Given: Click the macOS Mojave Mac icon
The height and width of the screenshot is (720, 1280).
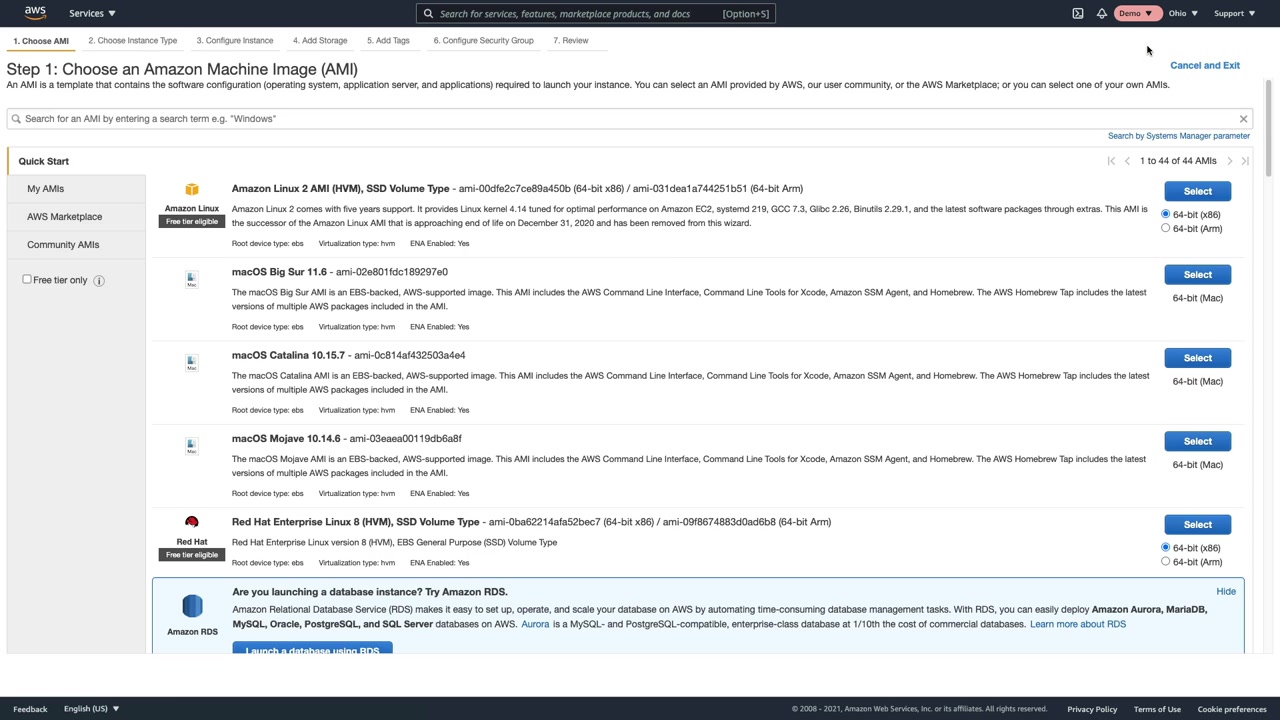Looking at the screenshot, I should pyautogui.click(x=192, y=446).
